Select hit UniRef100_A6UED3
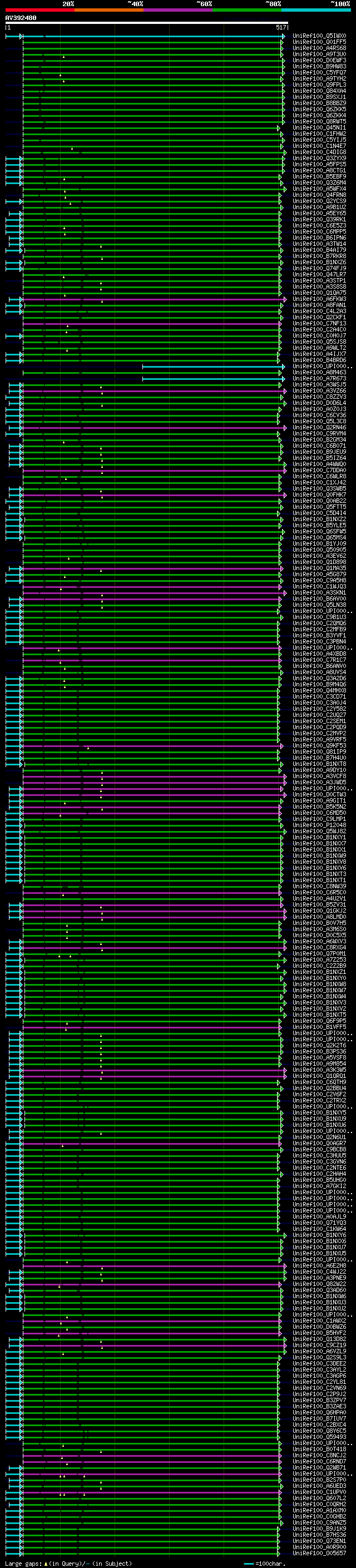Screen dimensions: 356x1568 319,1486
